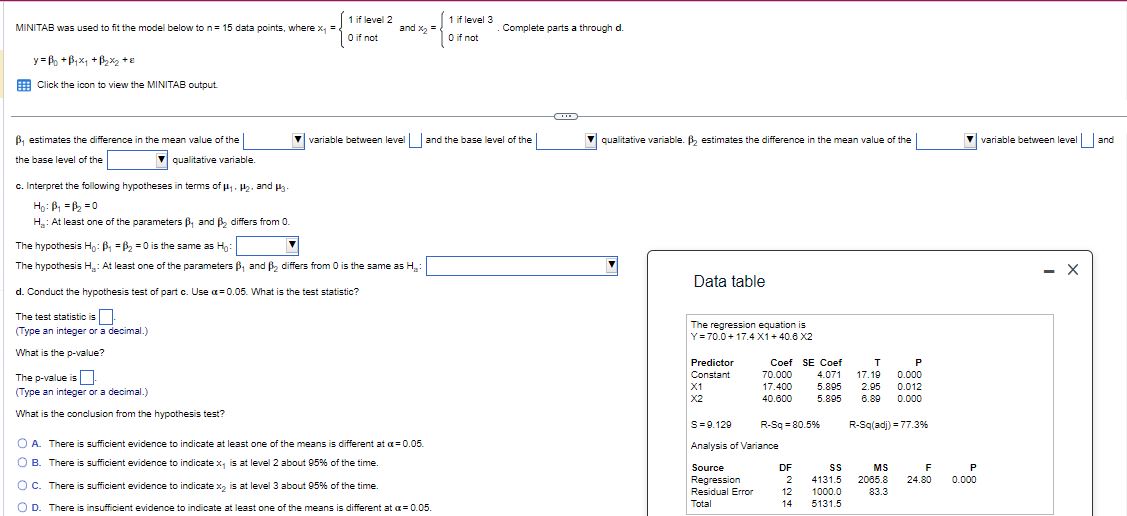Select option C about x2 at level 3
The height and width of the screenshot is (516, 1127).
click(x=23, y=486)
